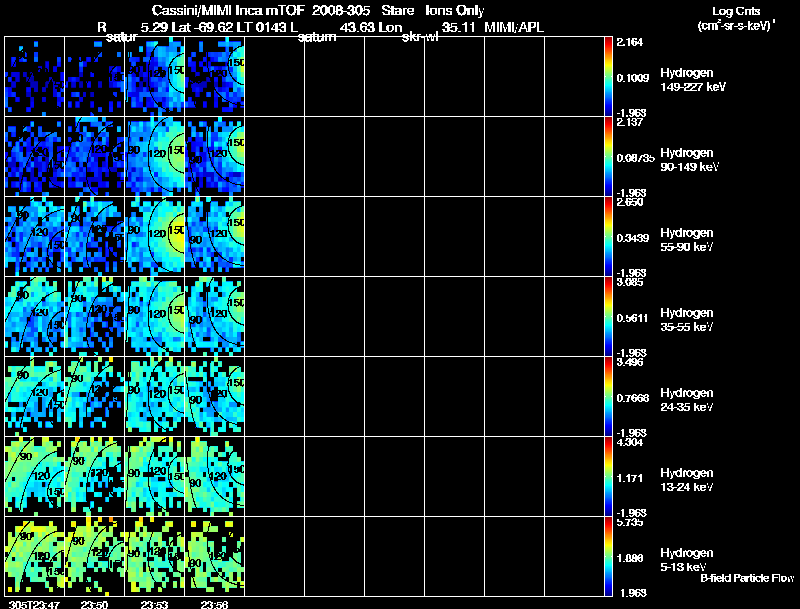The height and width of the screenshot is (609, 800).
Task: Click the color bar for Hydrogen 13-24 keV
Action: click(x=608, y=476)
